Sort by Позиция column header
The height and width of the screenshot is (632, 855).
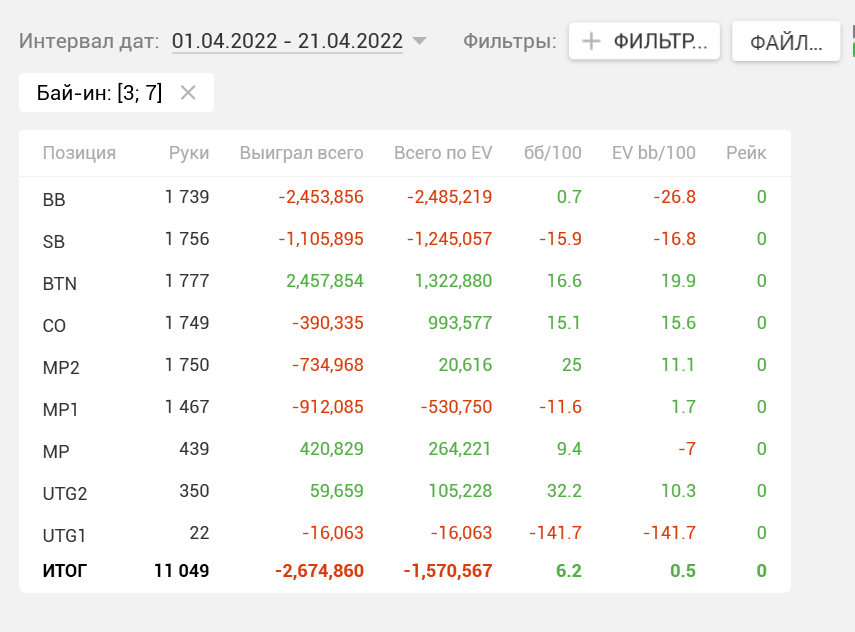(79, 153)
